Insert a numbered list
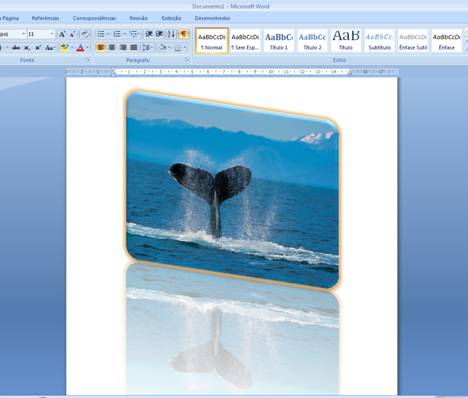Image resolution: width=468 pixels, height=398 pixels. coord(117,34)
